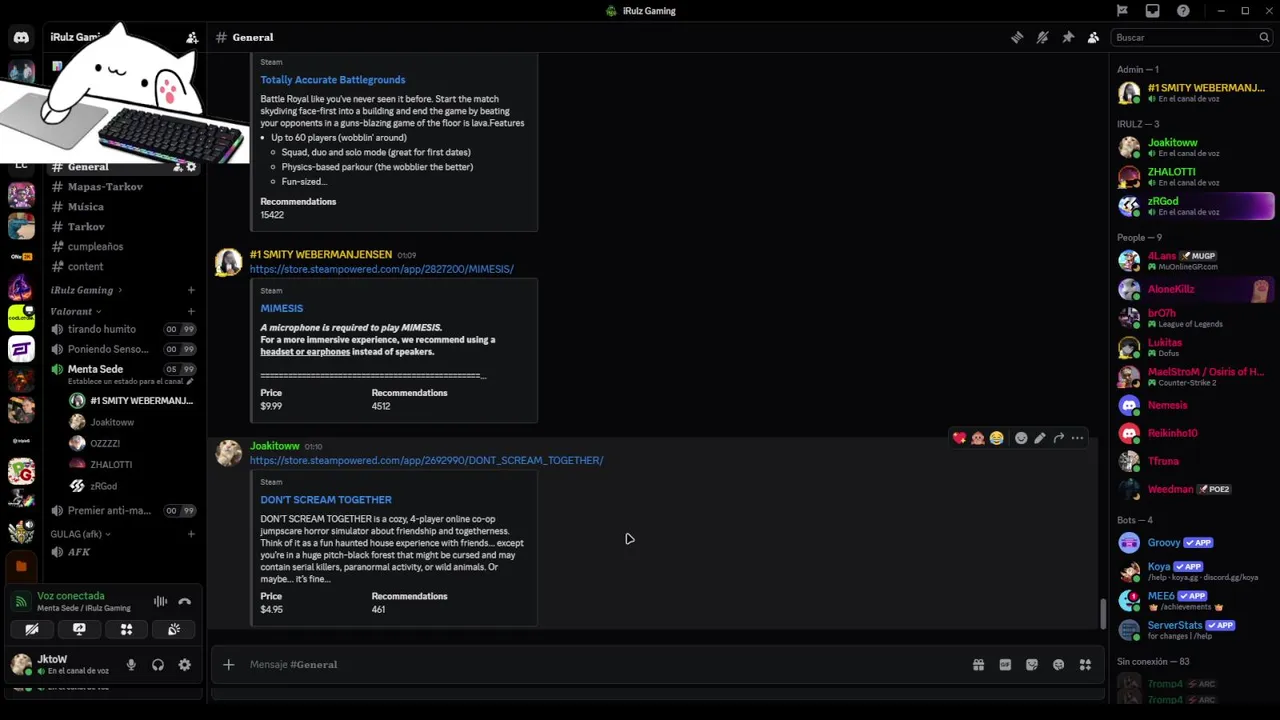The width and height of the screenshot is (1280, 720).
Task: Forward message with the arrow icon
Action: click(1058, 438)
